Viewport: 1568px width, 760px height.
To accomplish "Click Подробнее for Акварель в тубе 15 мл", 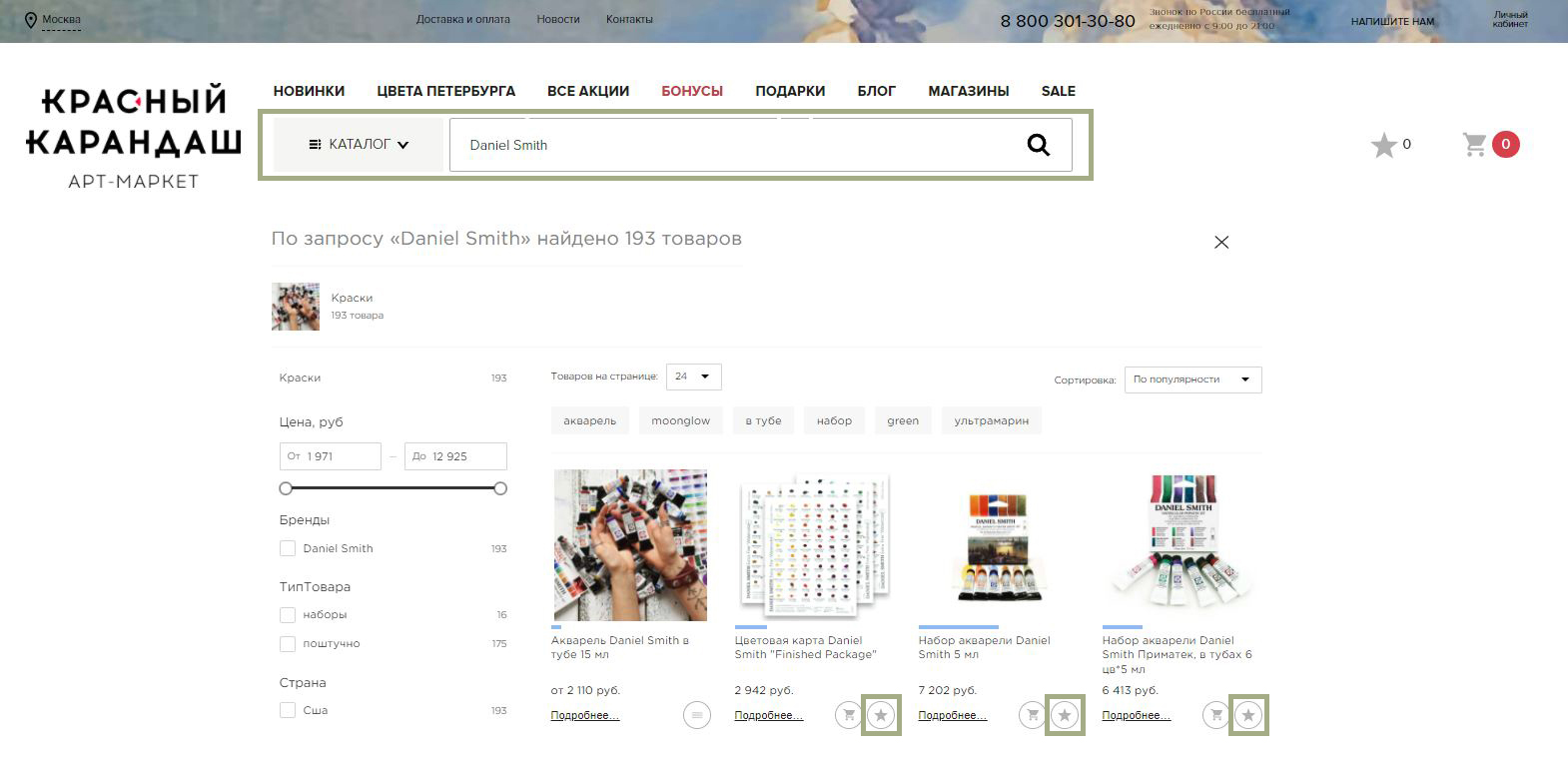I will (585, 715).
